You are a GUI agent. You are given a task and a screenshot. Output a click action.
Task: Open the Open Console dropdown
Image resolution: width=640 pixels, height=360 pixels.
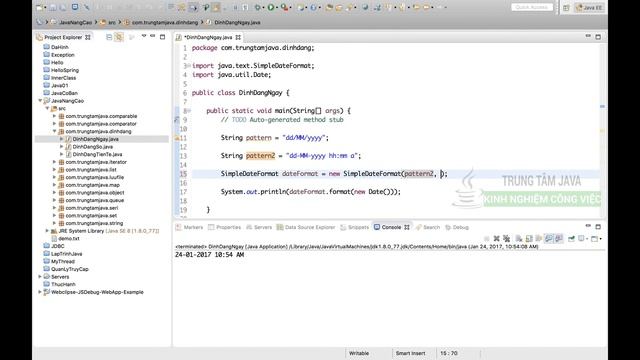[601, 239]
